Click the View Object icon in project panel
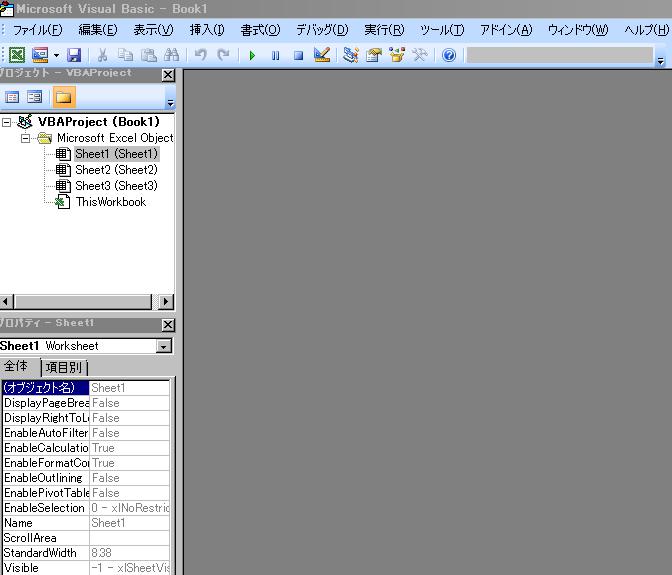The width and height of the screenshot is (672, 575). click(34, 97)
